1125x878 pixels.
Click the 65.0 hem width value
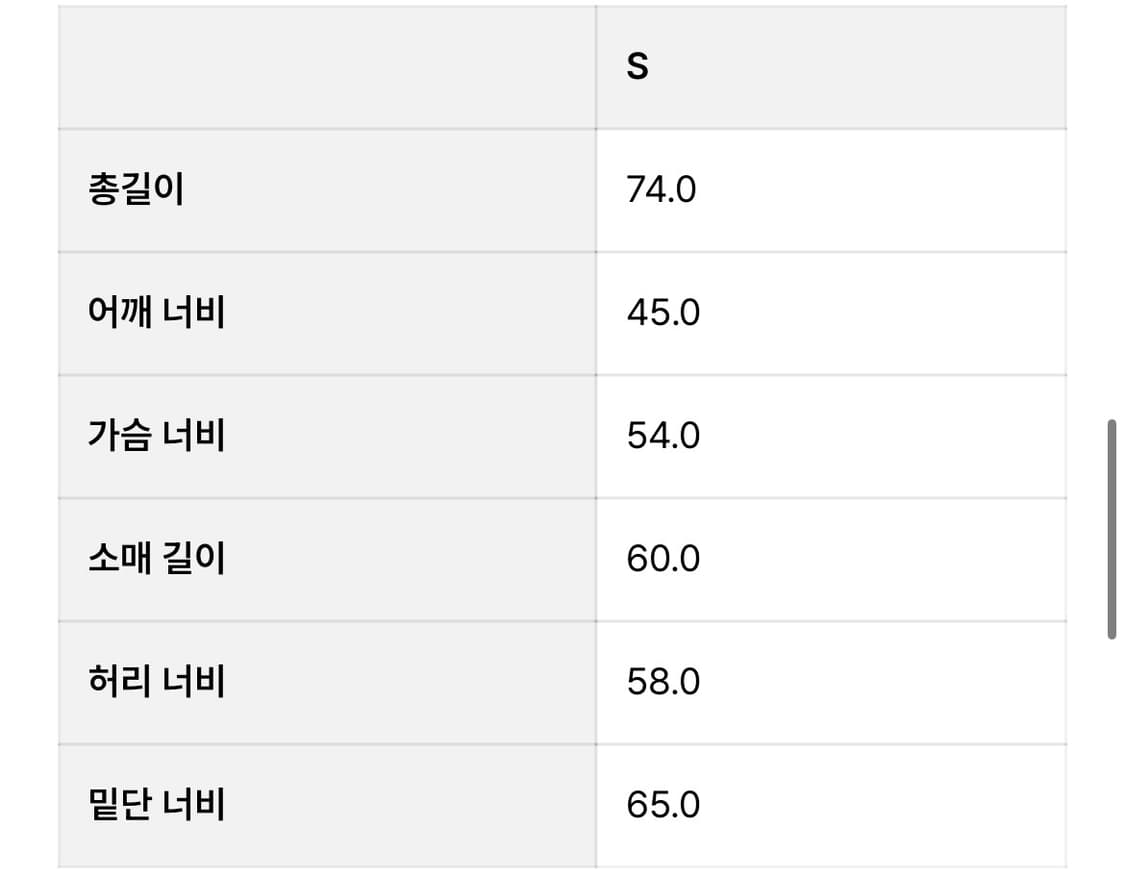click(663, 805)
